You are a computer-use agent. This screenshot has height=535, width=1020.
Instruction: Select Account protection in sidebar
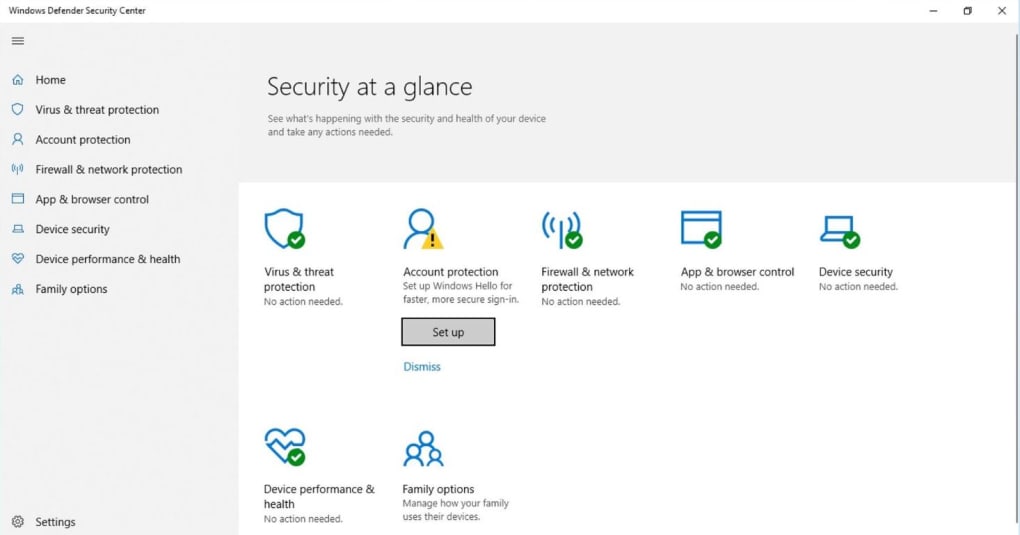(83, 140)
